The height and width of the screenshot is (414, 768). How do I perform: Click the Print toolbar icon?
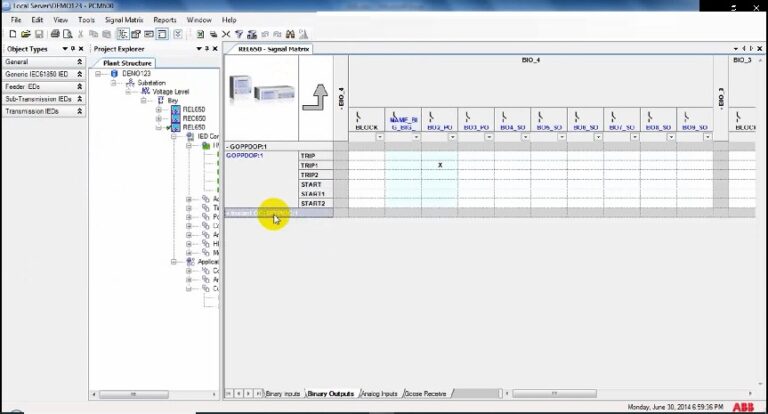click(x=55, y=34)
